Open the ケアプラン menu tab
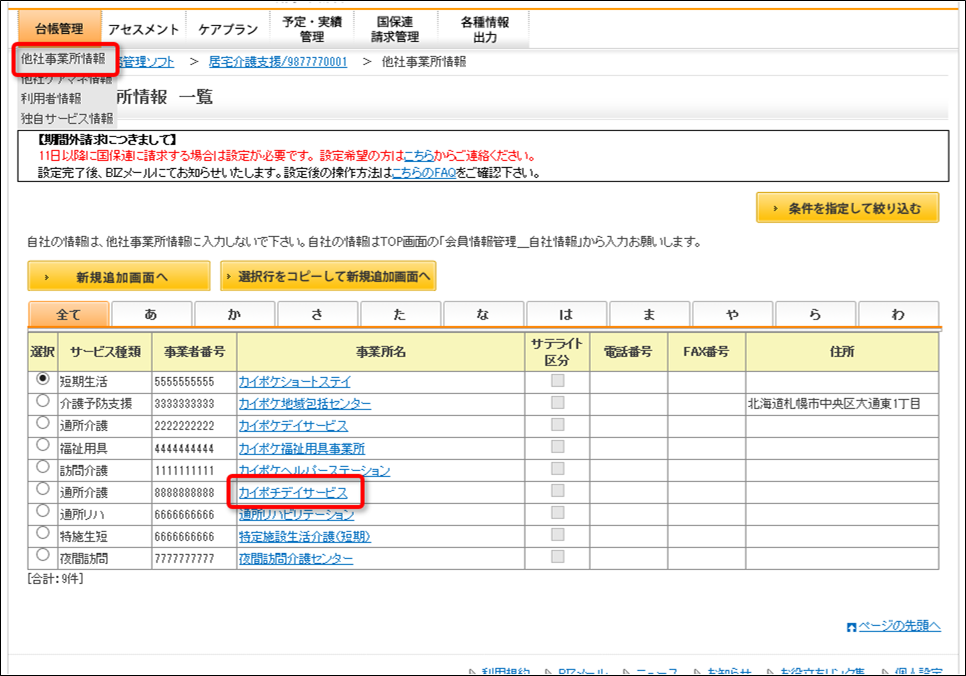The height and width of the screenshot is (676, 966). [x=227, y=29]
